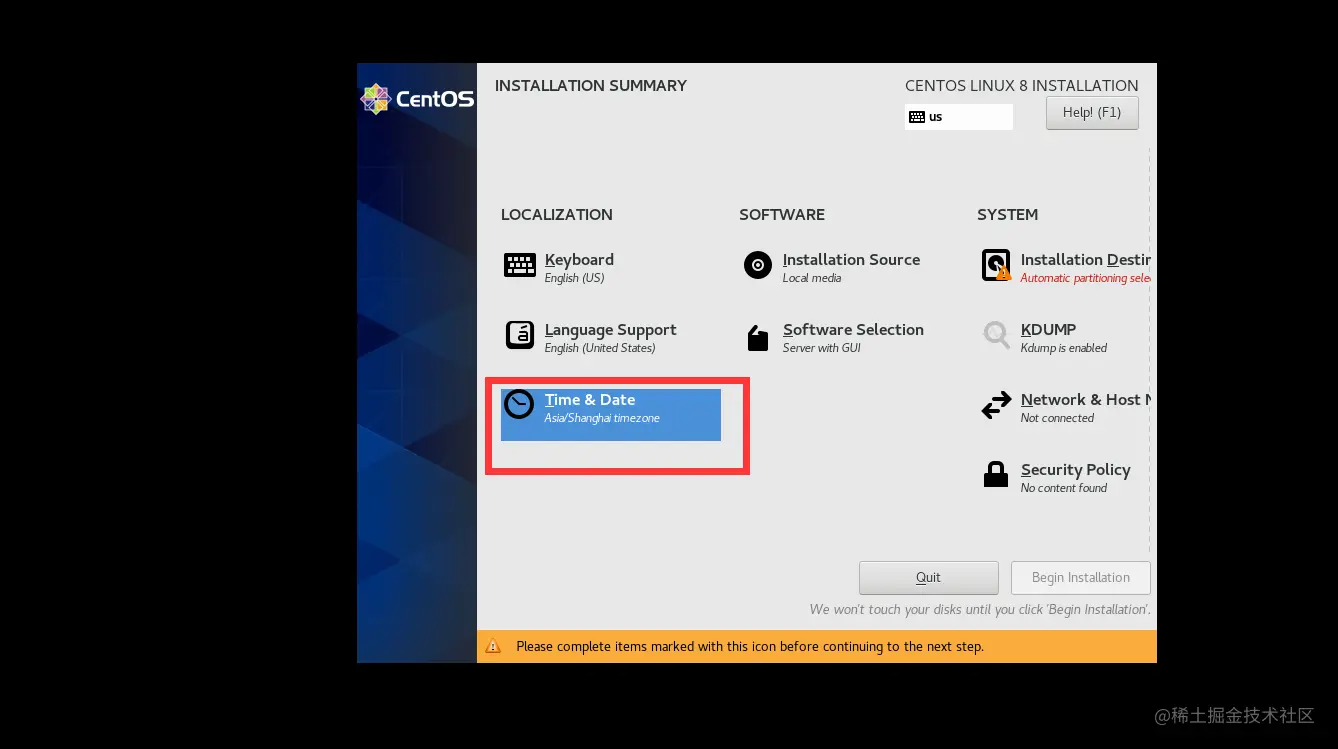The height and width of the screenshot is (749, 1338).
Task: Click the CentOS logo in the sidebar
Action: click(x=417, y=99)
